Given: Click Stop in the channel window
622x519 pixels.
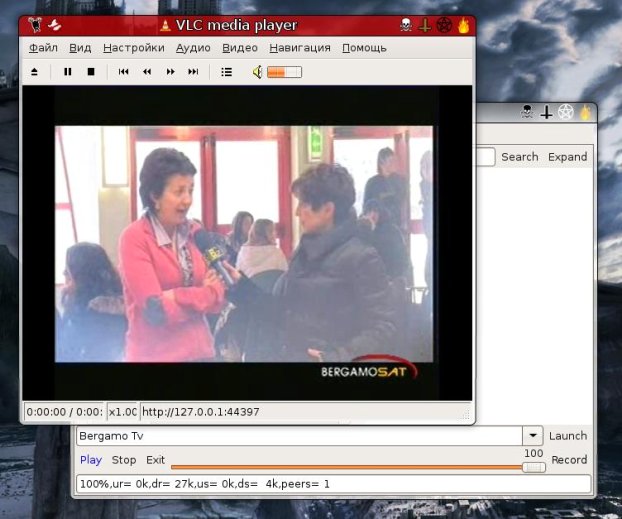Looking at the screenshot, I should coord(124,460).
